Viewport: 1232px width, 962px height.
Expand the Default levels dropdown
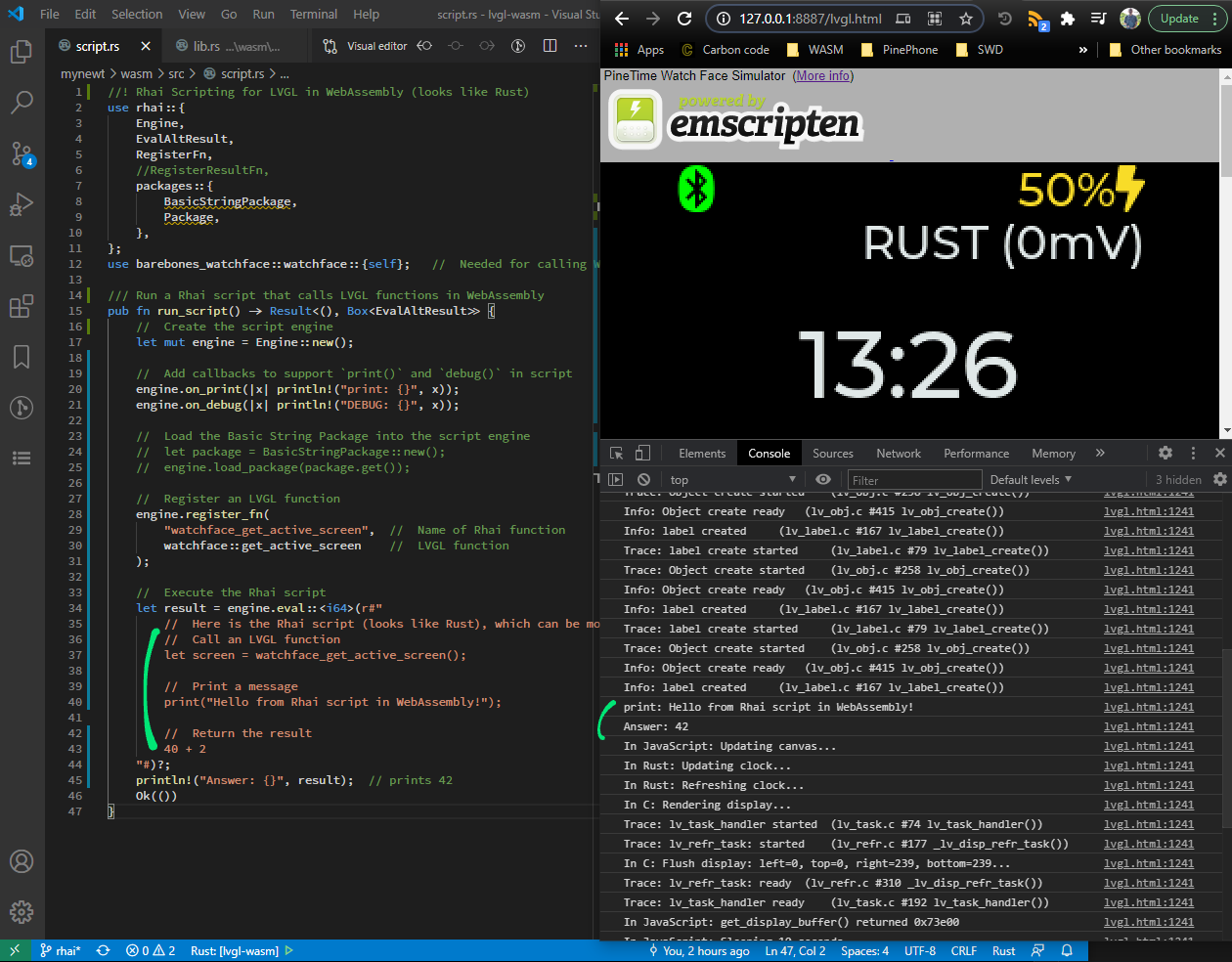point(1031,480)
